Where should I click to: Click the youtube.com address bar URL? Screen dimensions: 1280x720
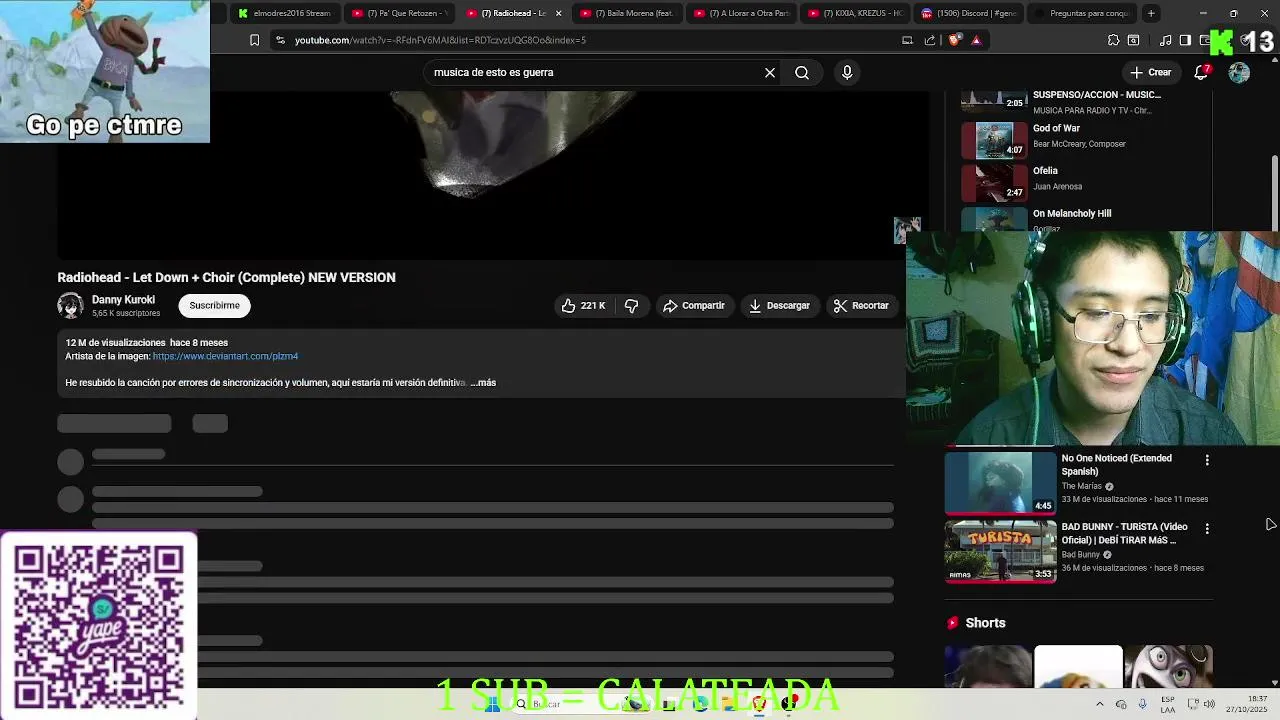coord(440,40)
